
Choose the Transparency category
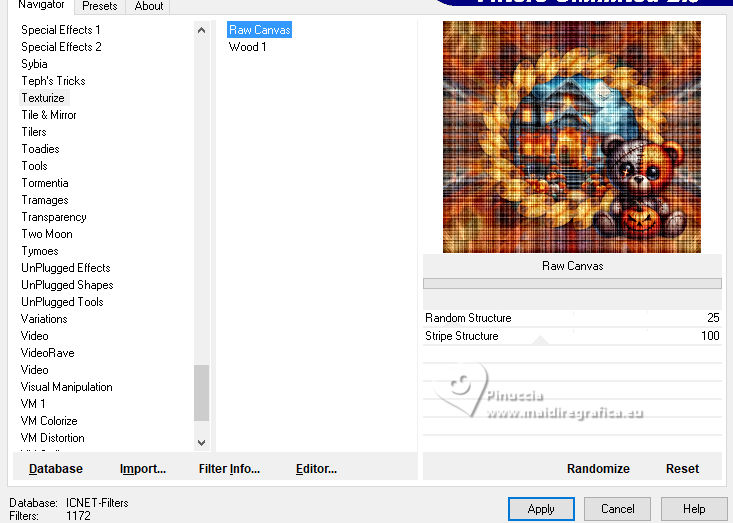[x=54, y=217]
